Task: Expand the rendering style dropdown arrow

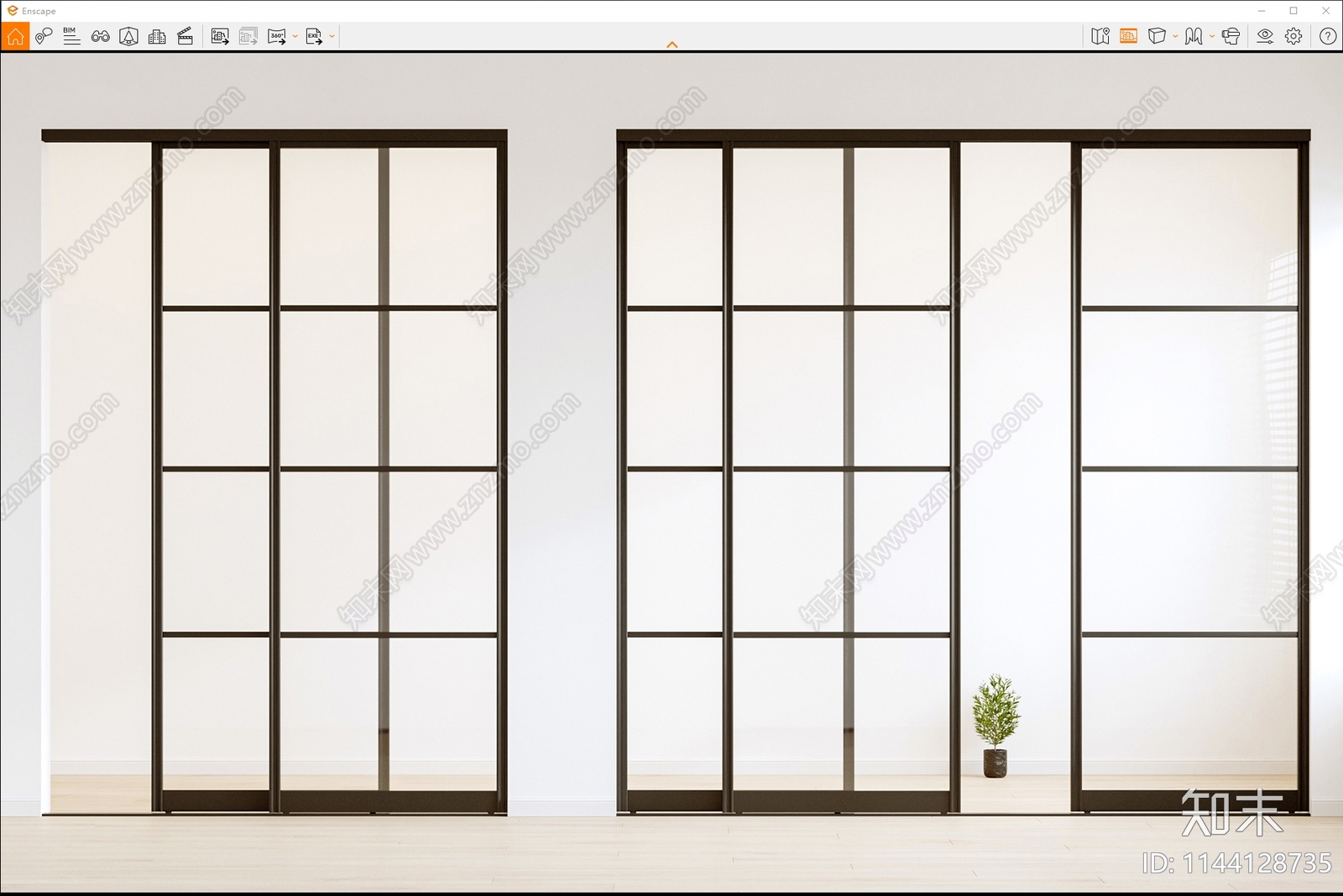Action: (1175, 36)
